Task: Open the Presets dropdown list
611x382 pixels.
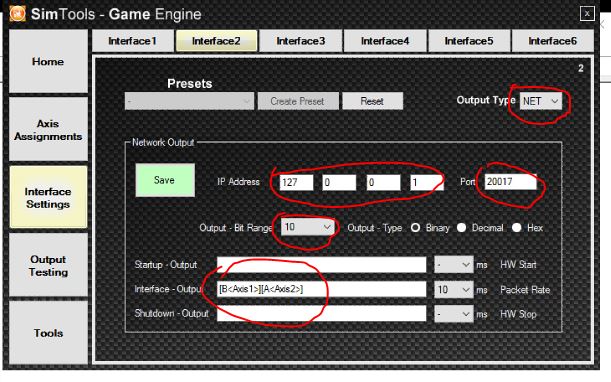Action: pos(189,101)
